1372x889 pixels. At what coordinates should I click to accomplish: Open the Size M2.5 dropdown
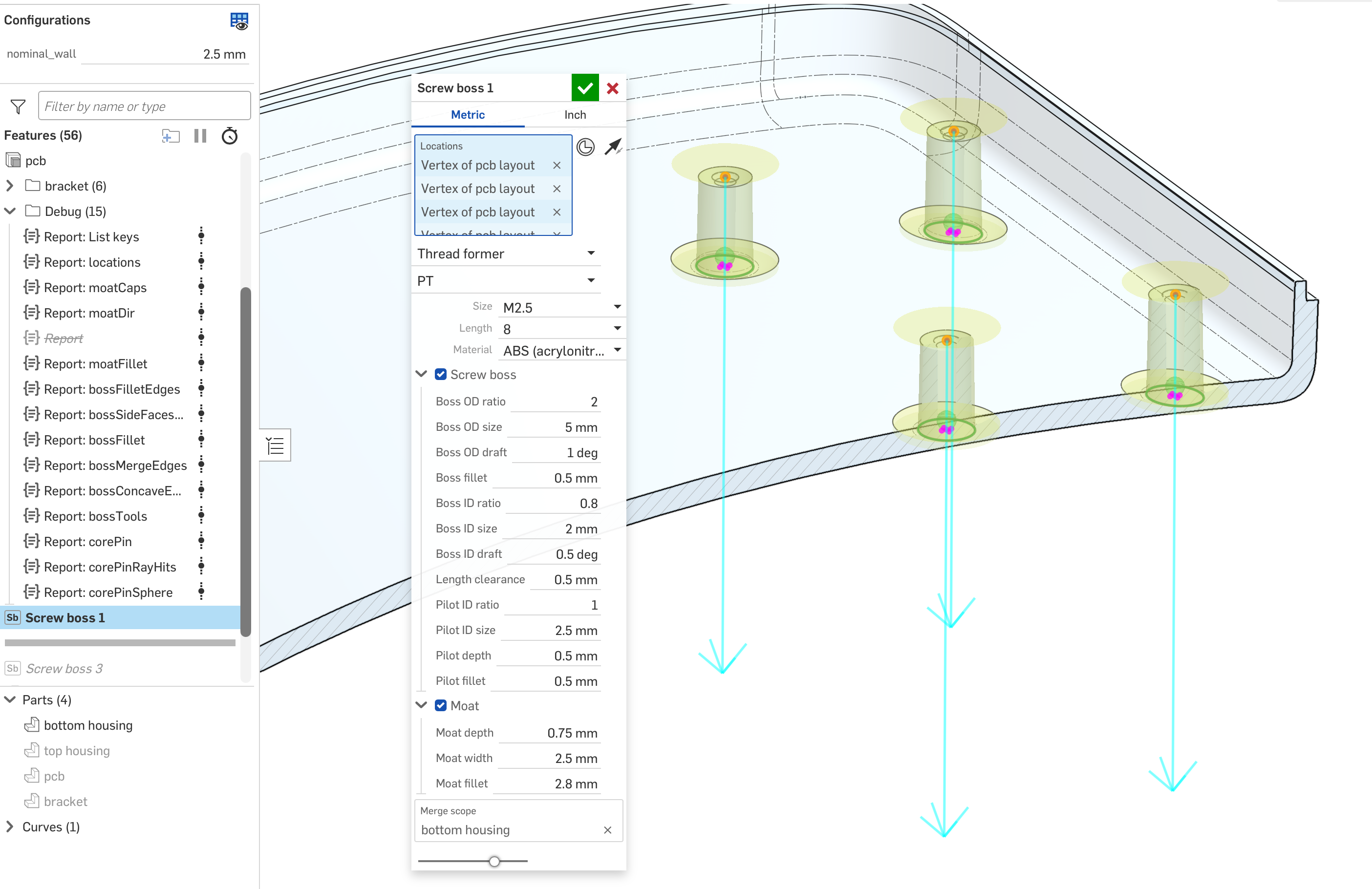click(561, 307)
